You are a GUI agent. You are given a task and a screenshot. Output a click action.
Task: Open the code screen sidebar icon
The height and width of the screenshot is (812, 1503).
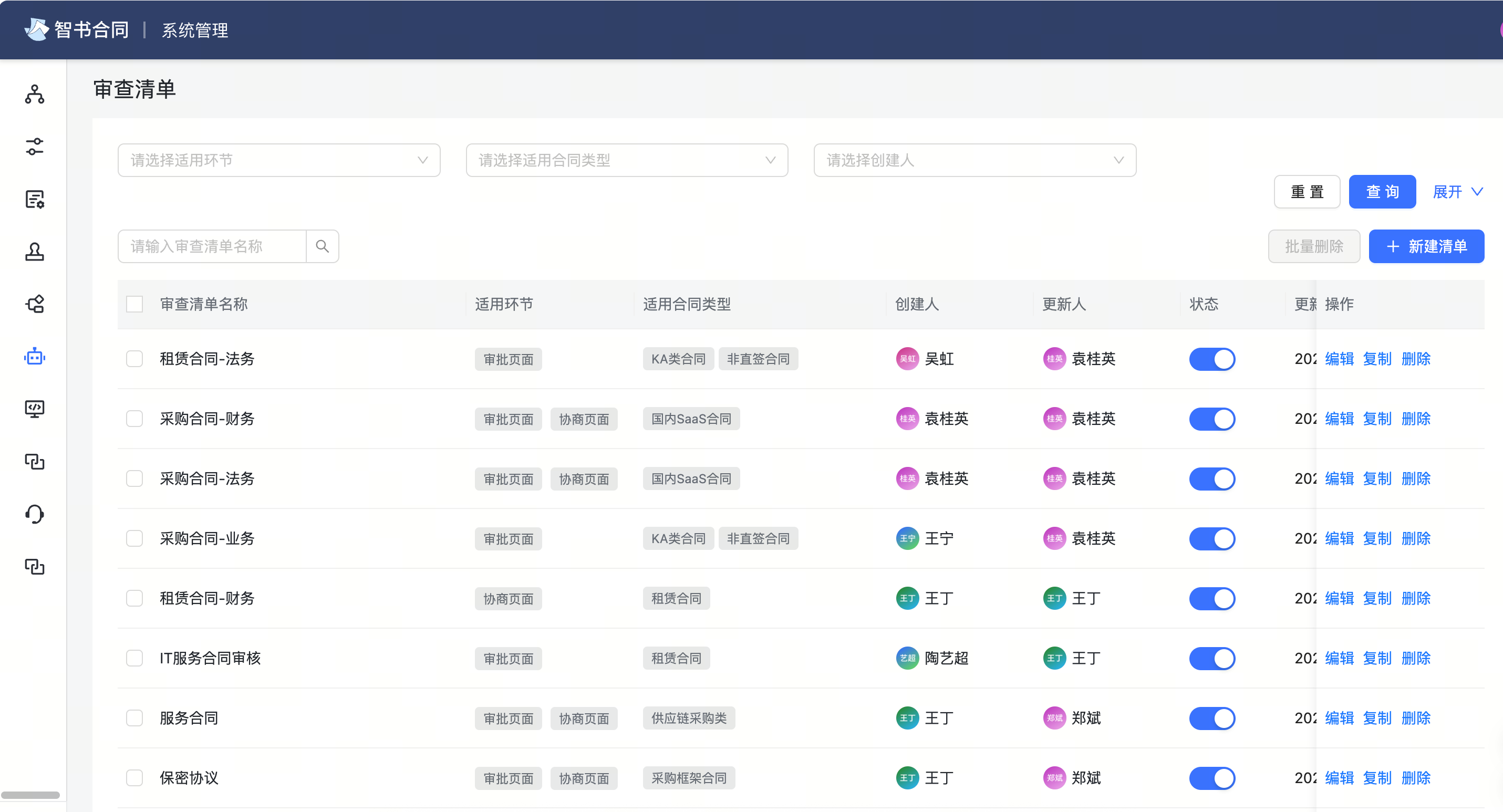click(x=35, y=408)
